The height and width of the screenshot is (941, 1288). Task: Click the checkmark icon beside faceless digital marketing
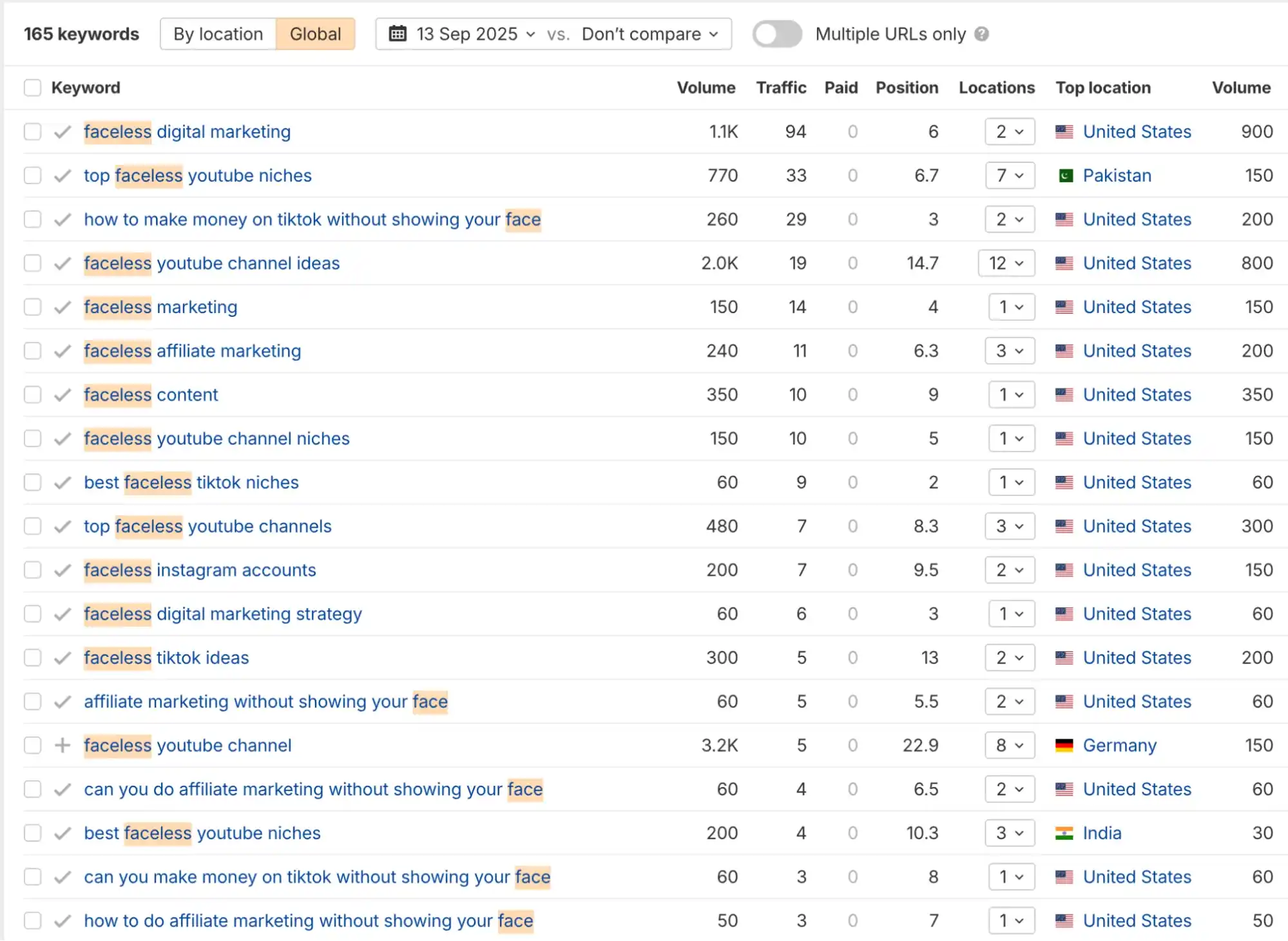pos(62,131)
